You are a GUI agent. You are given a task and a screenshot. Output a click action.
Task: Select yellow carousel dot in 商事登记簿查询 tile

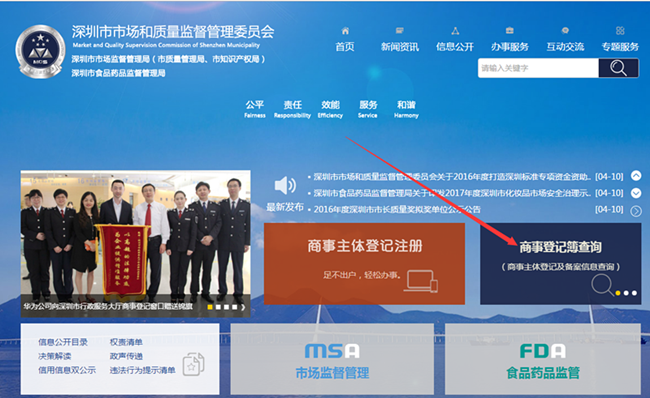[618, 293]
